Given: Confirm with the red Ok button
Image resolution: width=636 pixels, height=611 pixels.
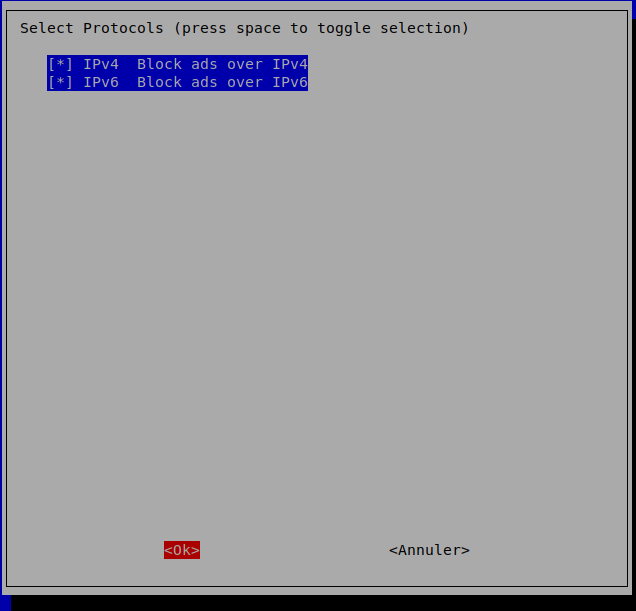Looking at the screenshot, I should point(182,550).
